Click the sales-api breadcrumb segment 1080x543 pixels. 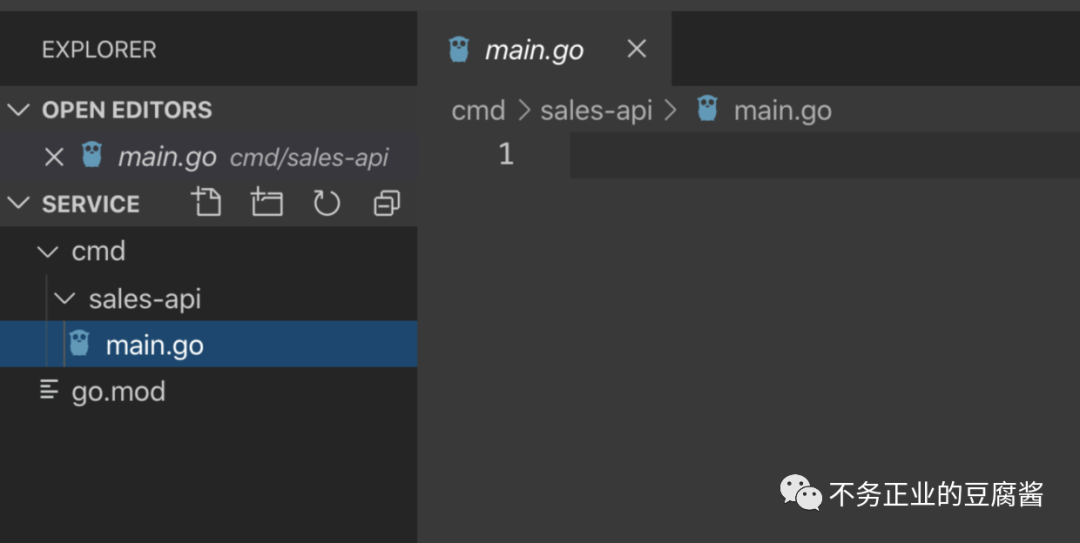point(596,110)
